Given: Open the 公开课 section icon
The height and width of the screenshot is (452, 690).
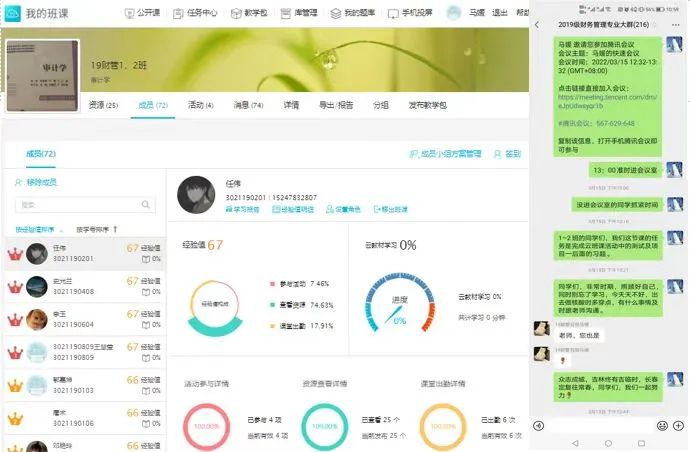Looking at the screenshot, I should 130,14.
